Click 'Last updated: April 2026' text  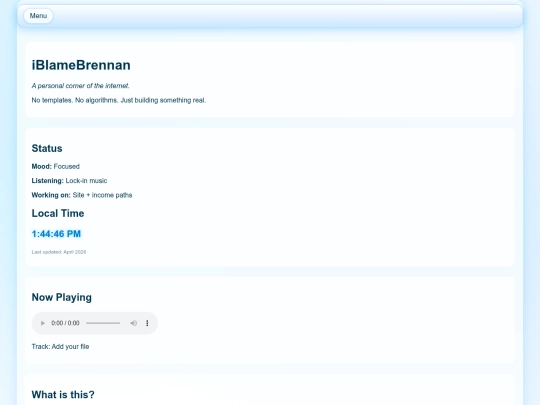[59, 252]
